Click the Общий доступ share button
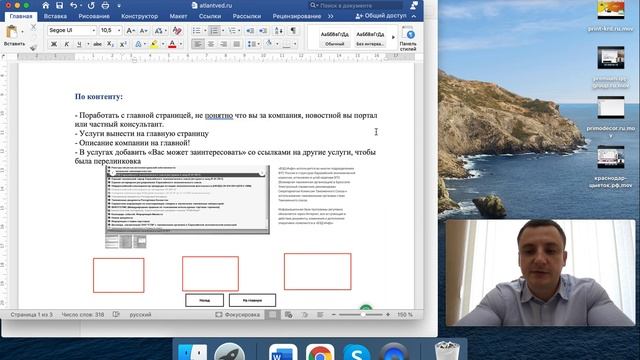 coord(381,16)
